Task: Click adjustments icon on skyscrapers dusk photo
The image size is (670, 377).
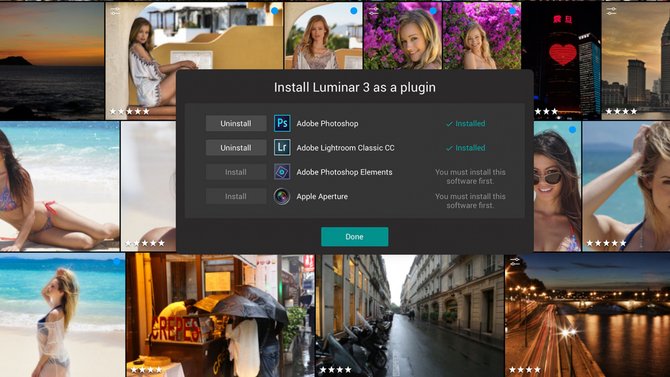Action: [611, 12]
